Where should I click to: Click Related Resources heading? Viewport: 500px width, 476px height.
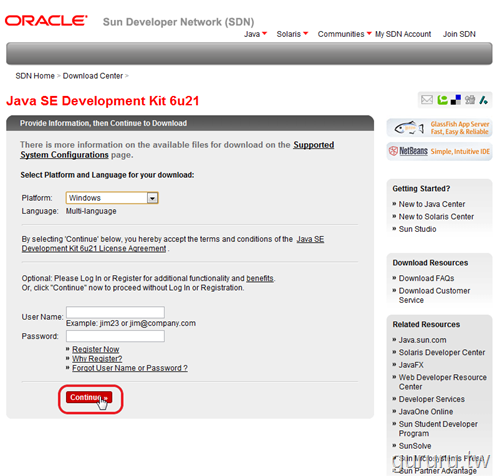click(426, 325)
